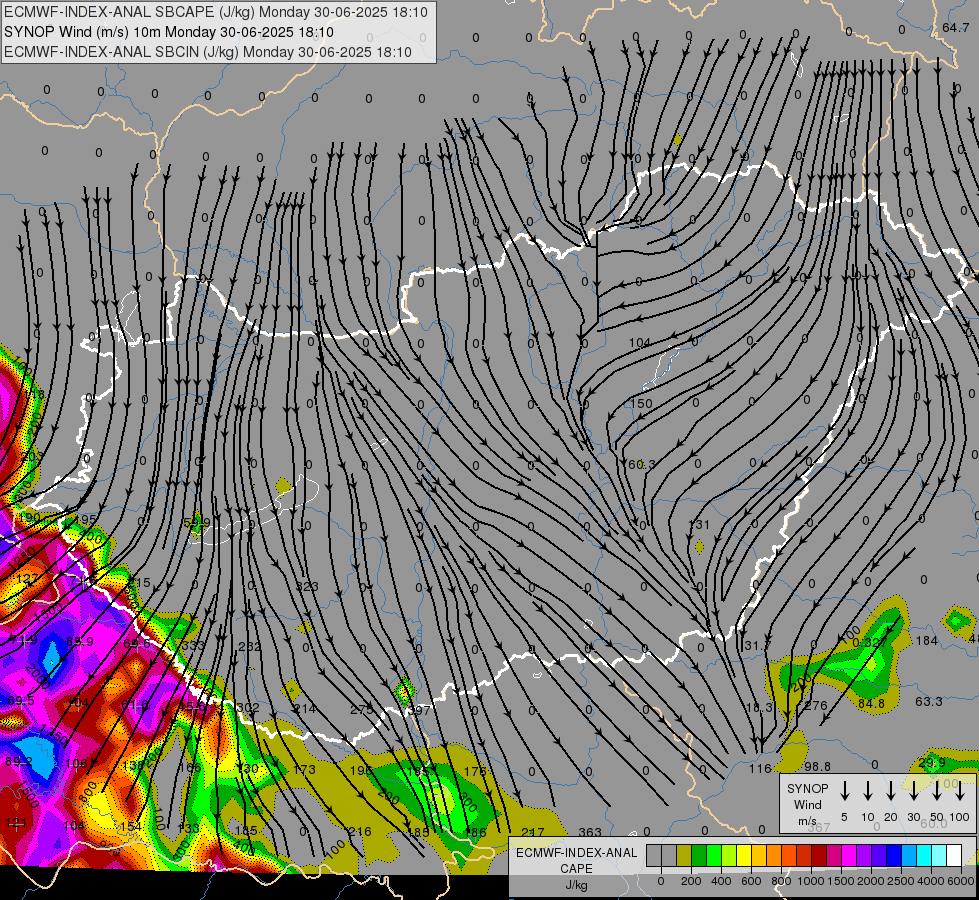The width and height of the screenshot is (979, 900).
Task: Click the 84.8 value in green CAPE patch
Action: click(871, 704)
